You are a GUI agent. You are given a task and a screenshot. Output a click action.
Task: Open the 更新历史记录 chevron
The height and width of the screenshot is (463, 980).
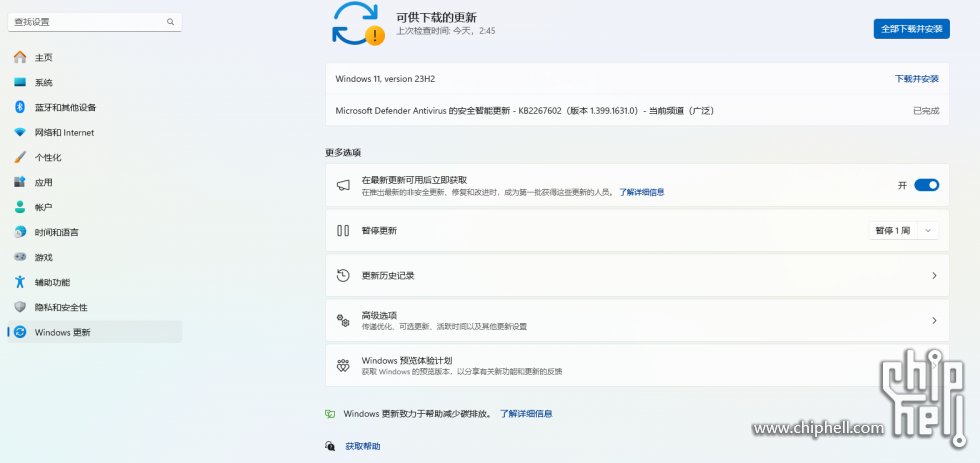point(934,276)
